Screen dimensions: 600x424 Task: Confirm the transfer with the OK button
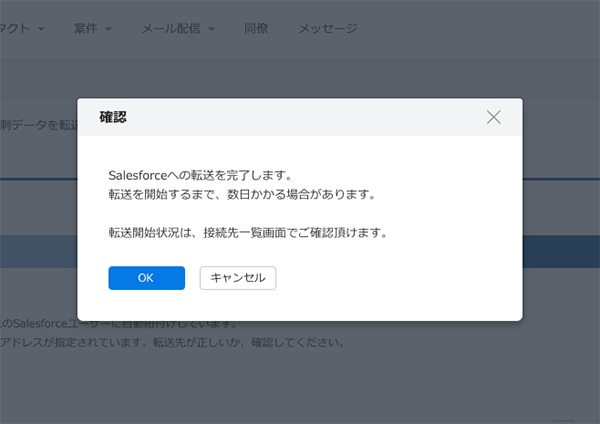147,278
